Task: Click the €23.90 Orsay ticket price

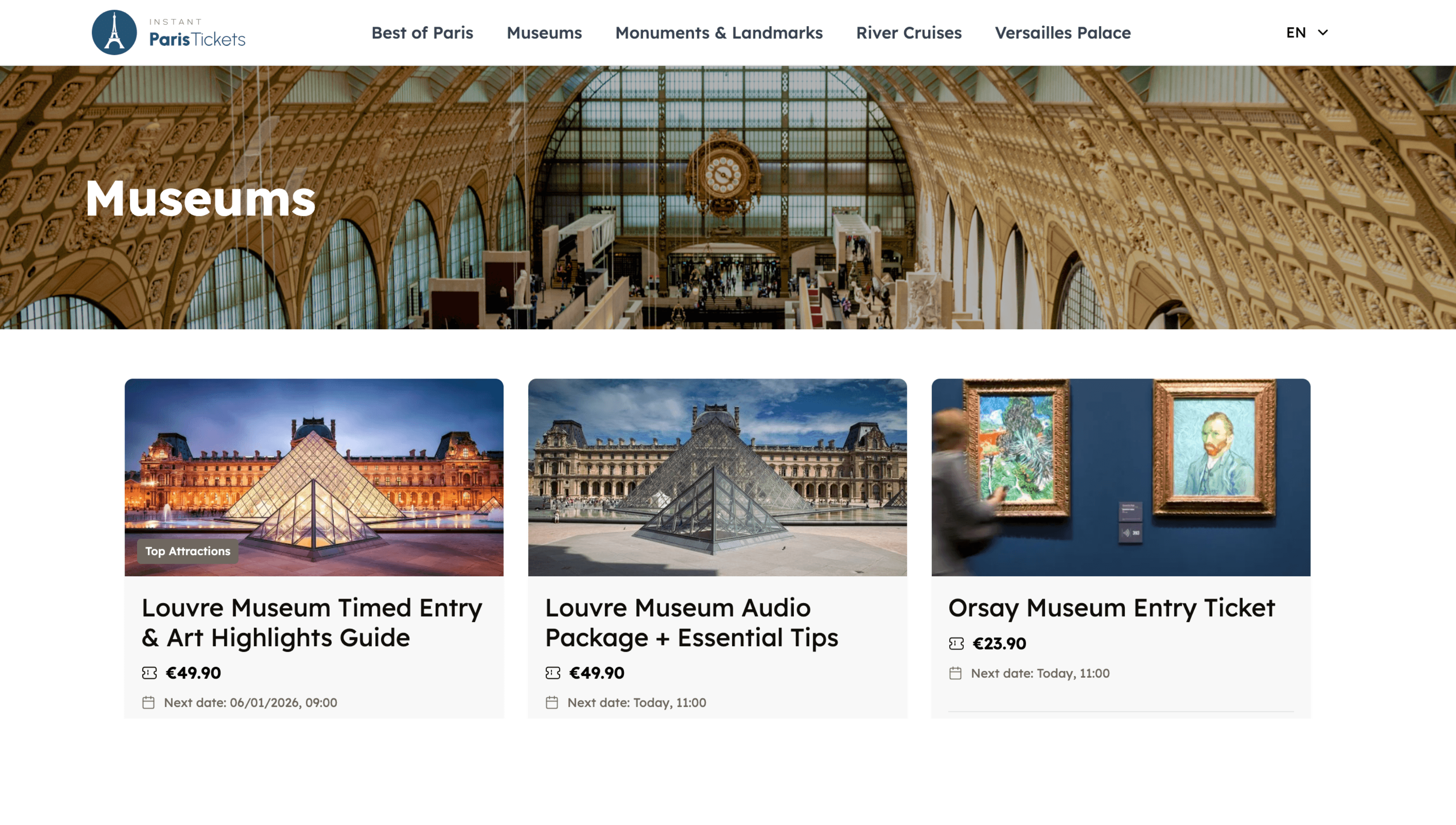Action: pos(999,643)
